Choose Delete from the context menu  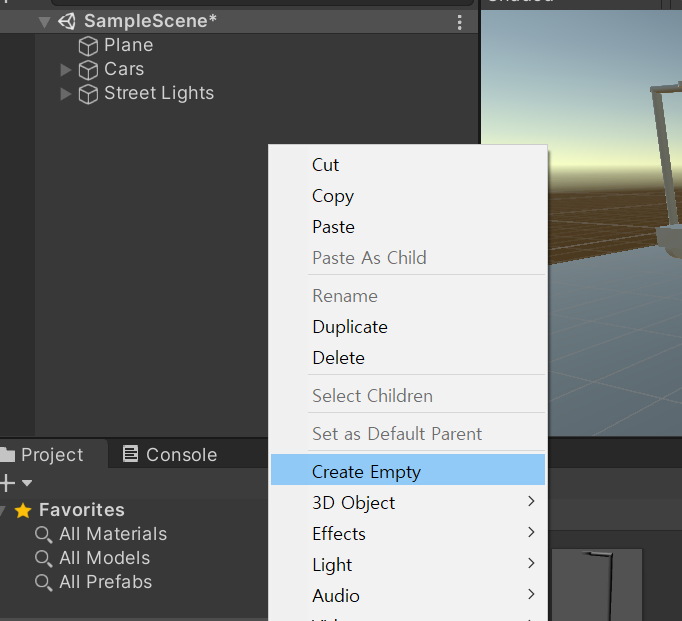[x=408, y=358]
